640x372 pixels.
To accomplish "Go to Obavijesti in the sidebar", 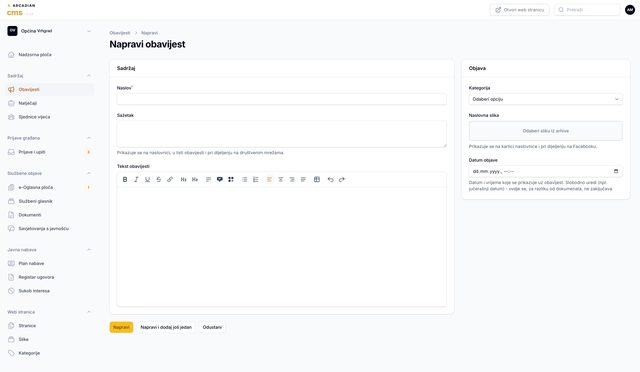I will 50,89.
